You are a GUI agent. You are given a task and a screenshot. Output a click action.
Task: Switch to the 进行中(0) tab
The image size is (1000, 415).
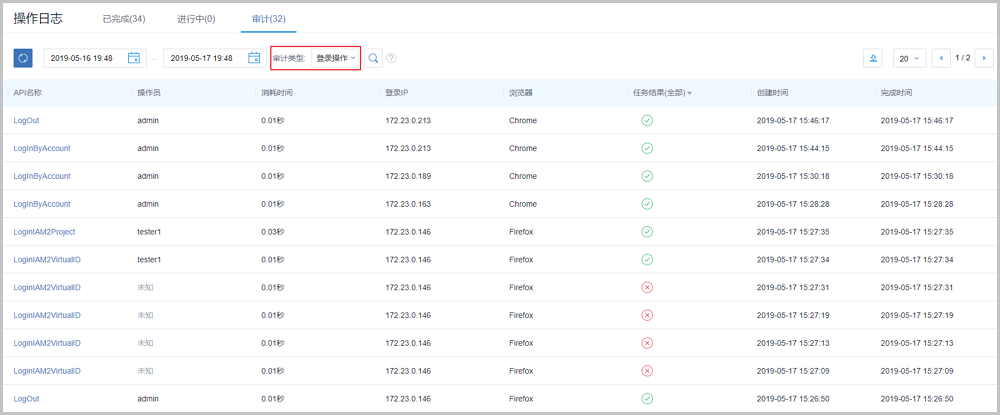point(195,18)
